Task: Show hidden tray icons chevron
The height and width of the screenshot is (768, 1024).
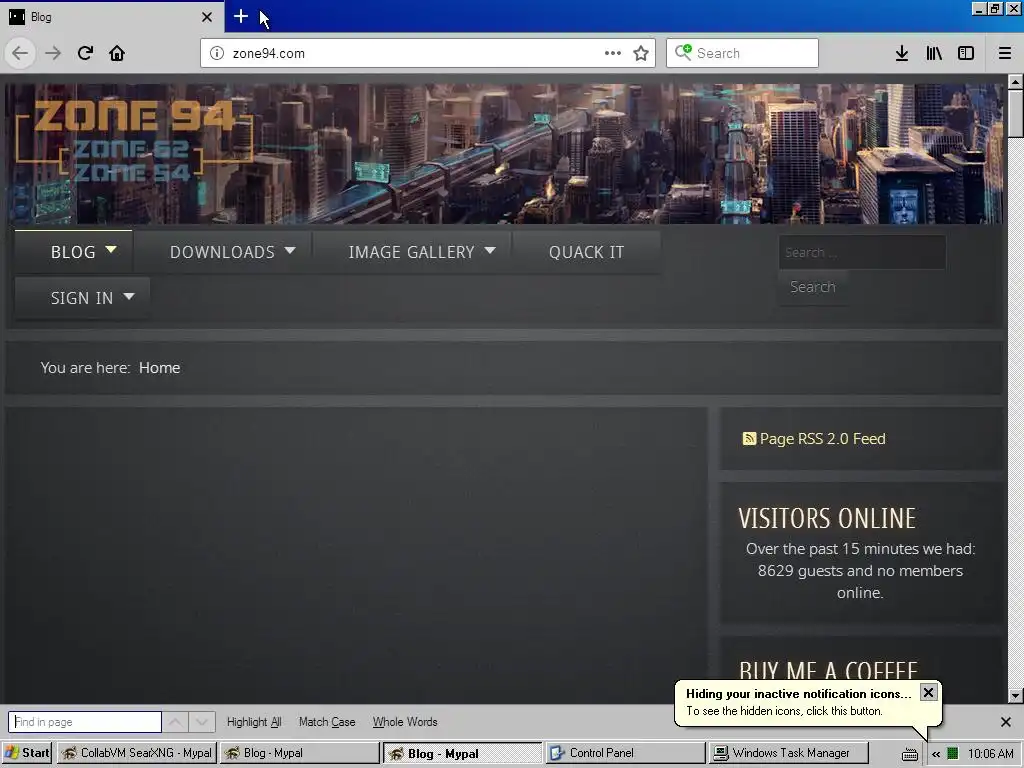Action: 936,754
